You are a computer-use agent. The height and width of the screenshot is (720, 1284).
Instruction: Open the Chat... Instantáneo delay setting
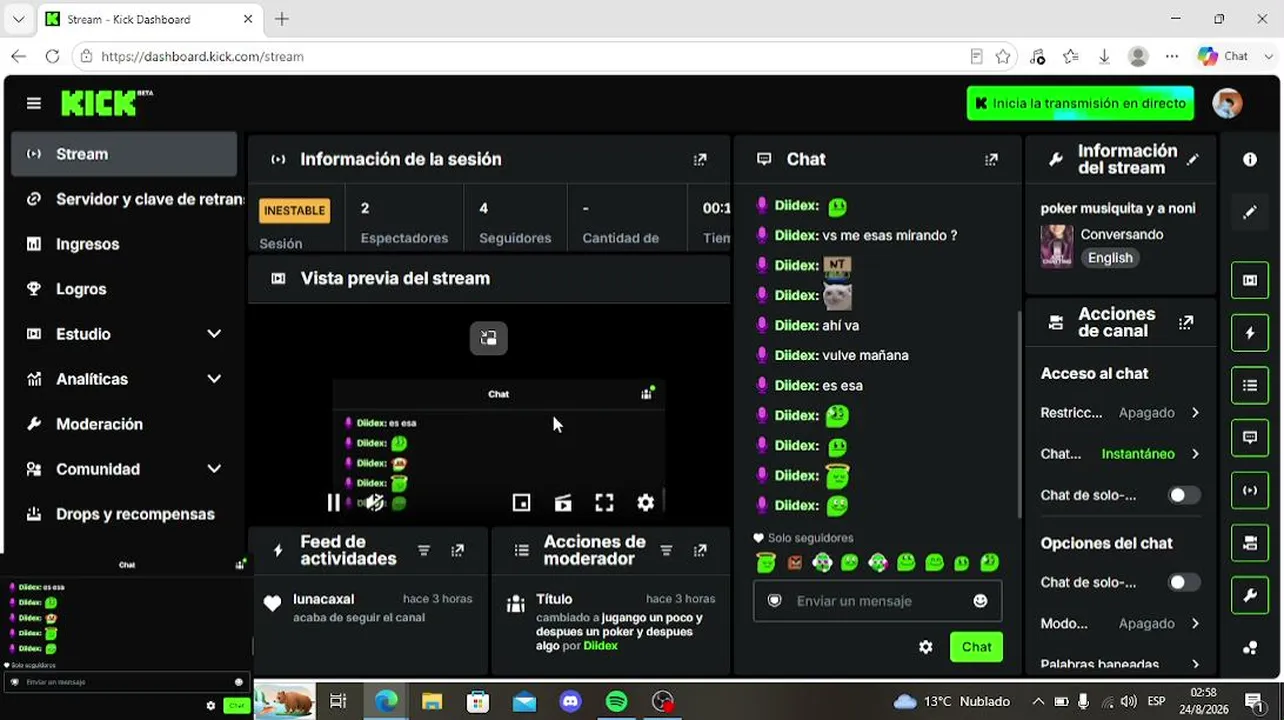(x=1120, y=454)
